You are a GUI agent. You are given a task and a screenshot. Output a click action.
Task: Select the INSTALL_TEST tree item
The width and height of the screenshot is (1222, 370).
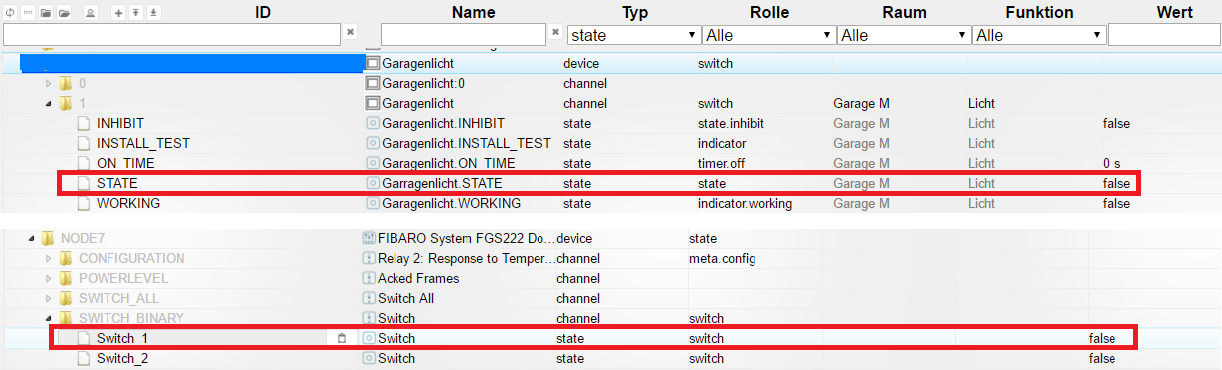click(143, 143)
